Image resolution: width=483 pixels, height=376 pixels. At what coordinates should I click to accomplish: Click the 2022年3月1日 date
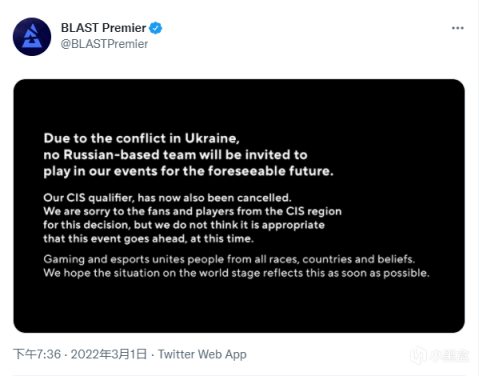[x=109, y=354]
